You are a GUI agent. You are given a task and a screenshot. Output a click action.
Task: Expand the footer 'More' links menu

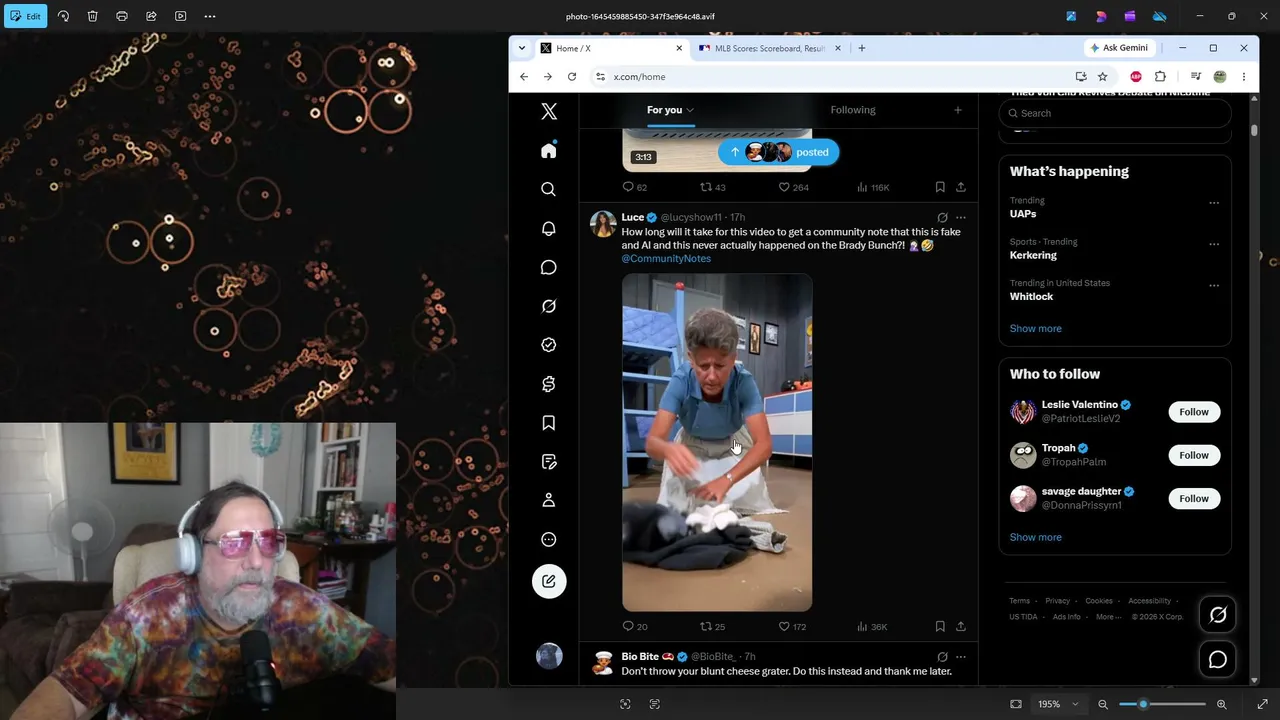click(x=1108, y=617)
